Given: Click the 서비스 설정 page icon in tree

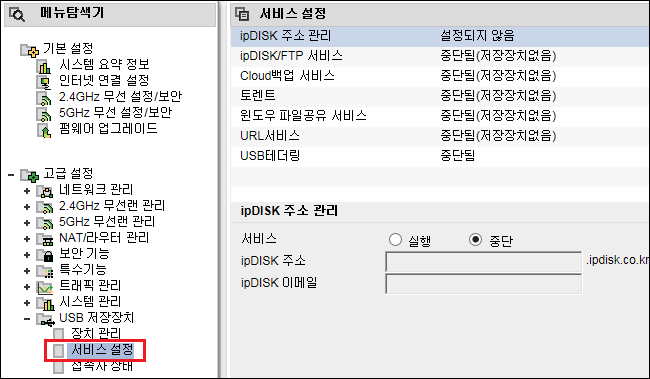Looking at the screenshot, I should (58, 350).
